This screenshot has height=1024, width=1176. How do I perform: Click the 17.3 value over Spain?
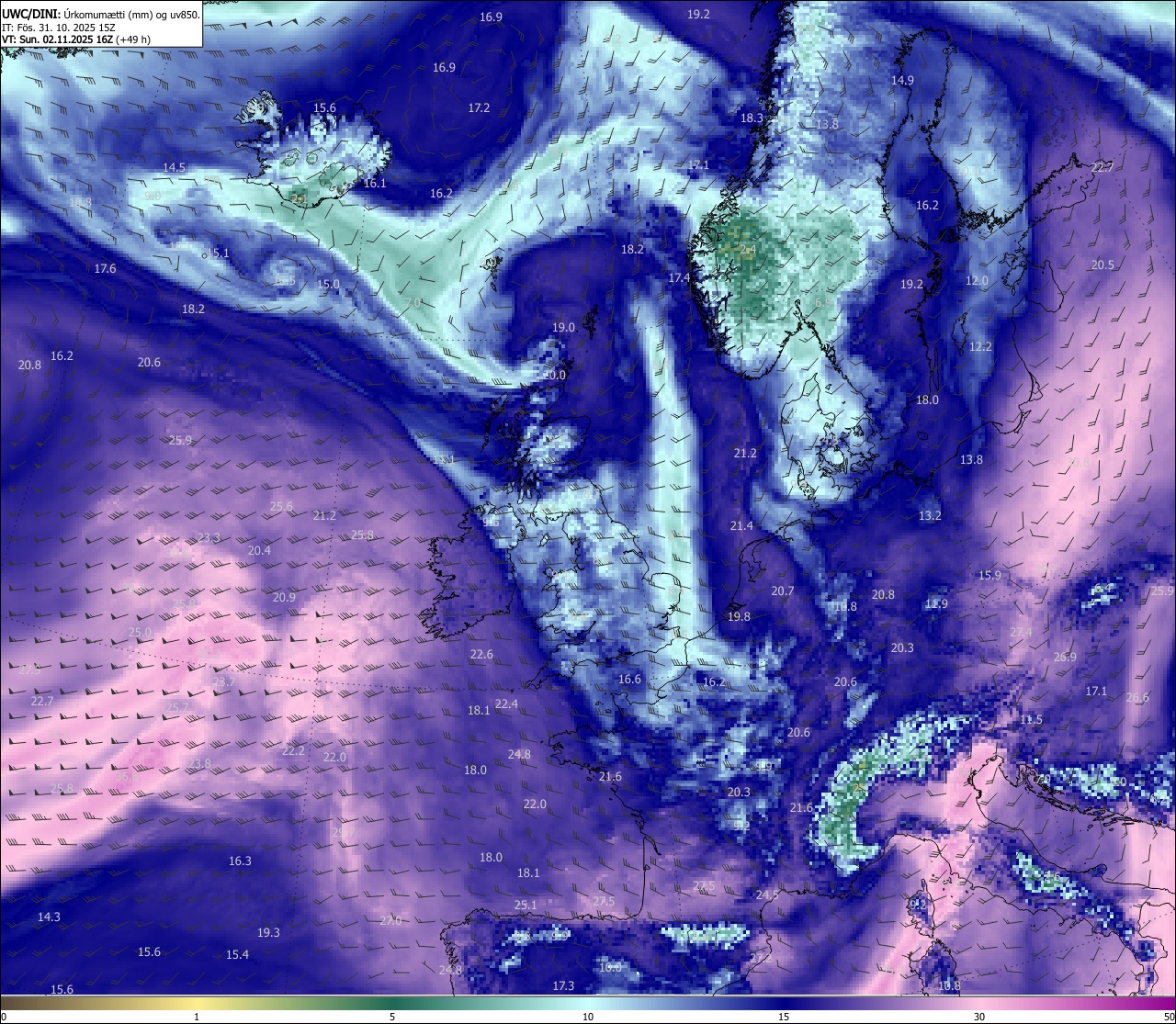pos(563,985)
